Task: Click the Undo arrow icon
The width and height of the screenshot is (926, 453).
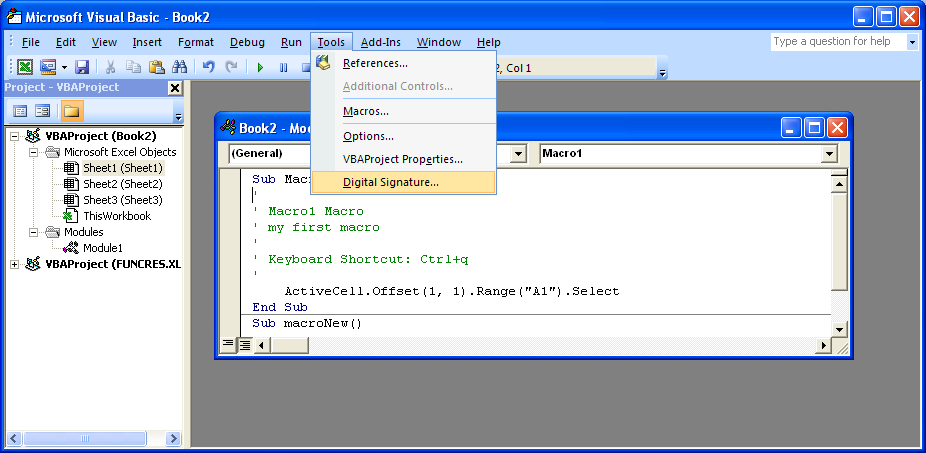Action: [x=208, y=67]
